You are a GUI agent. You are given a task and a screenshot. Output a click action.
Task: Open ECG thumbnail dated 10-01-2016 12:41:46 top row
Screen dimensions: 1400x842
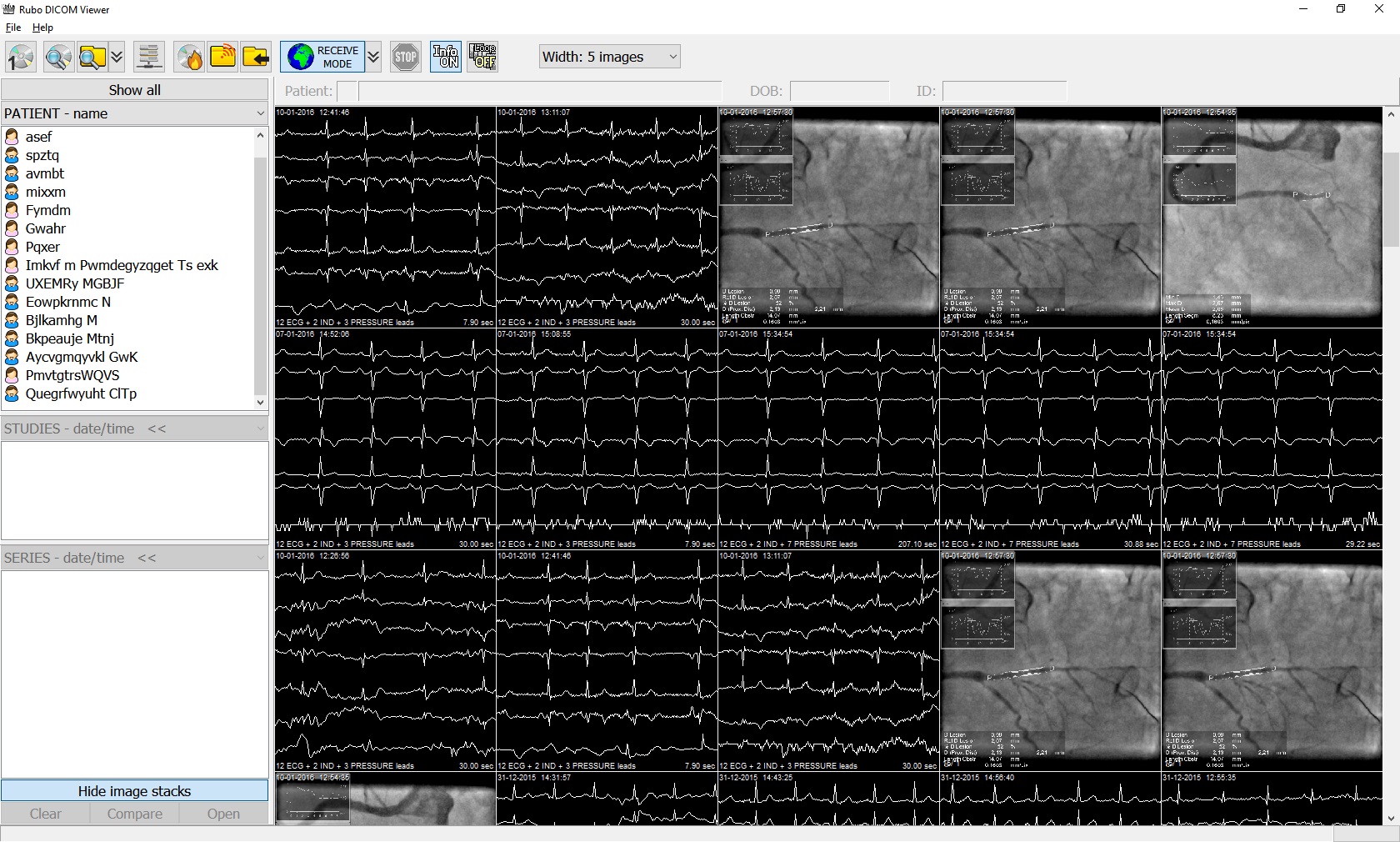(x=386, y=217)
